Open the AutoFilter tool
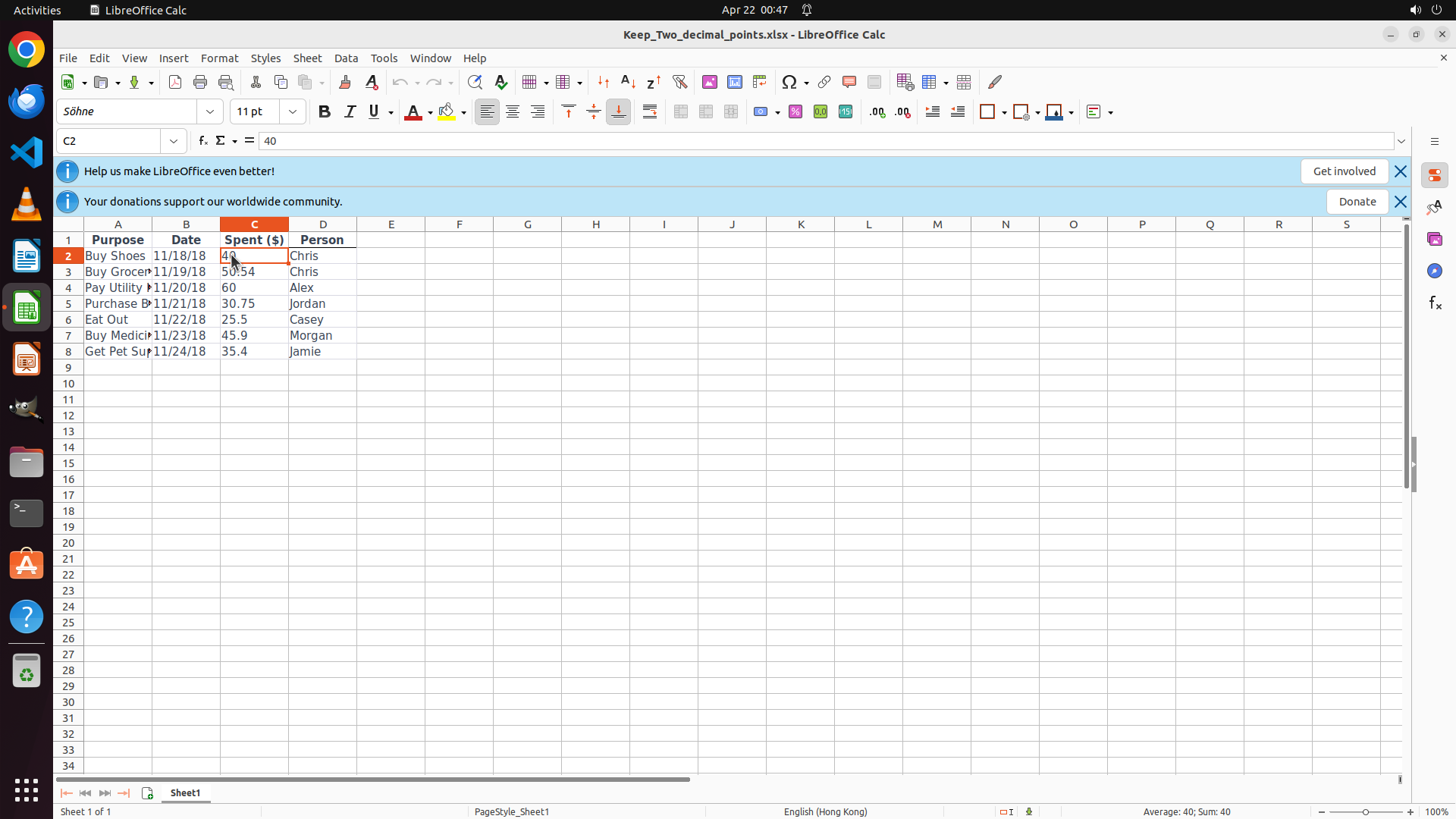The image size is (1456, 819). point(679,82)
